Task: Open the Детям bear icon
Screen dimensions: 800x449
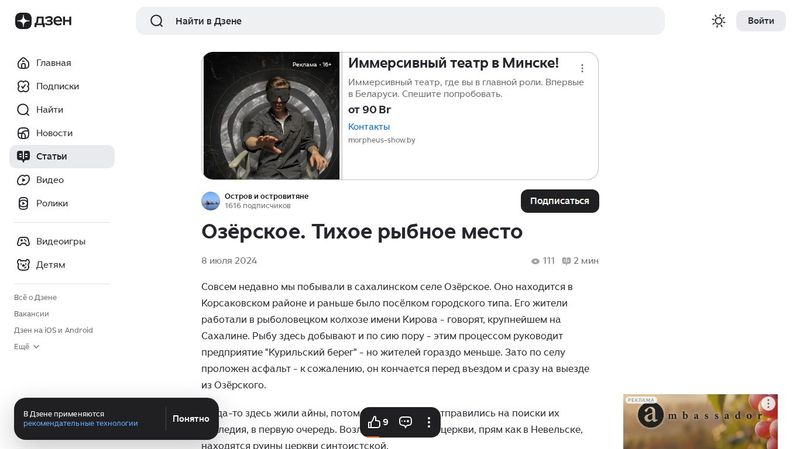Action: pos(23,265)
